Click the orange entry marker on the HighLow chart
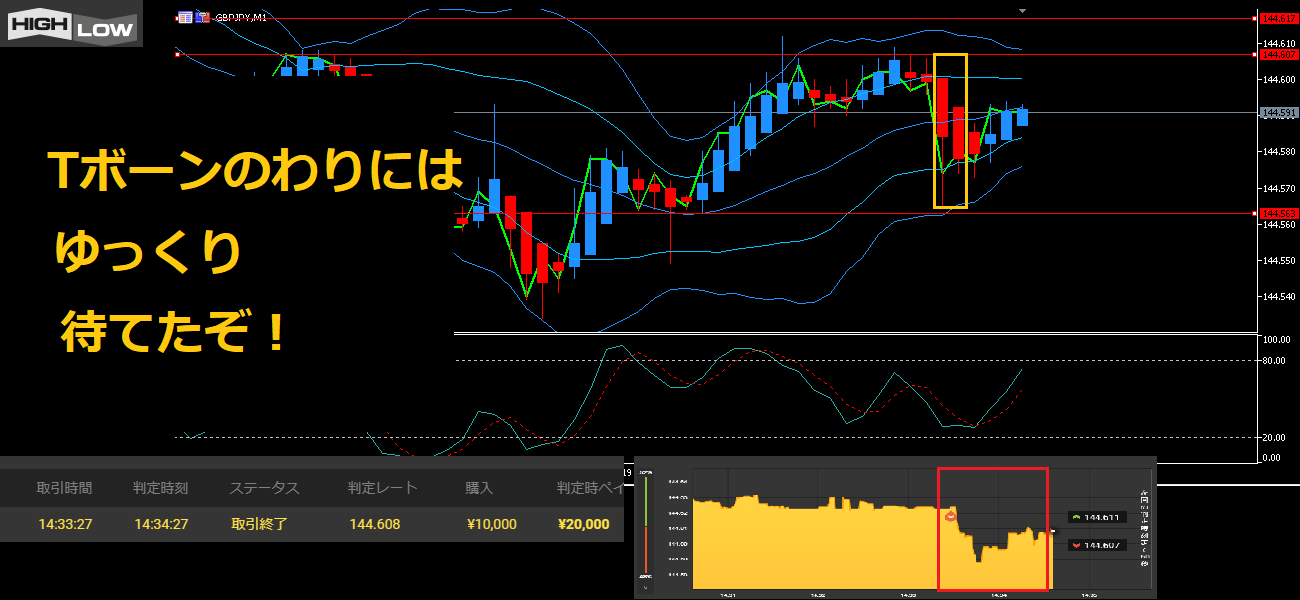This screenshot has height=600, width=1300. coord(950,516)
